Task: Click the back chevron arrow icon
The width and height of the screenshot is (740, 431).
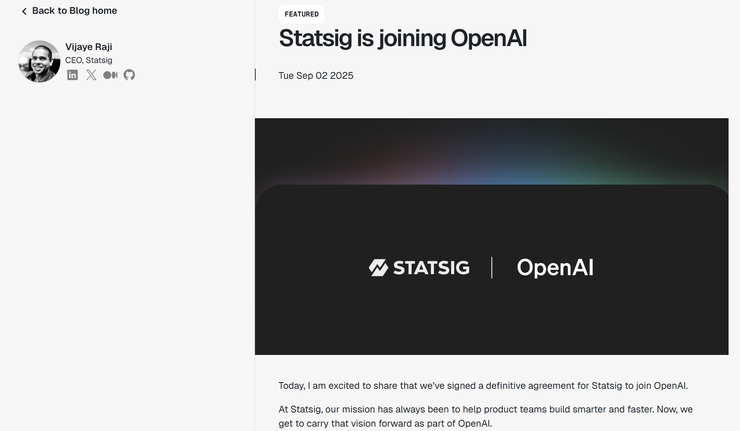Action: point(24,11)
